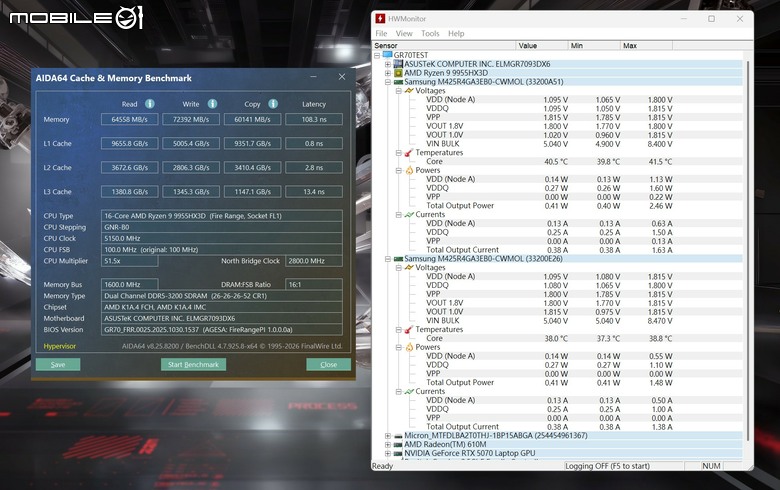Collapse the Samsung 33200A51 memory node

coord(388,82)
